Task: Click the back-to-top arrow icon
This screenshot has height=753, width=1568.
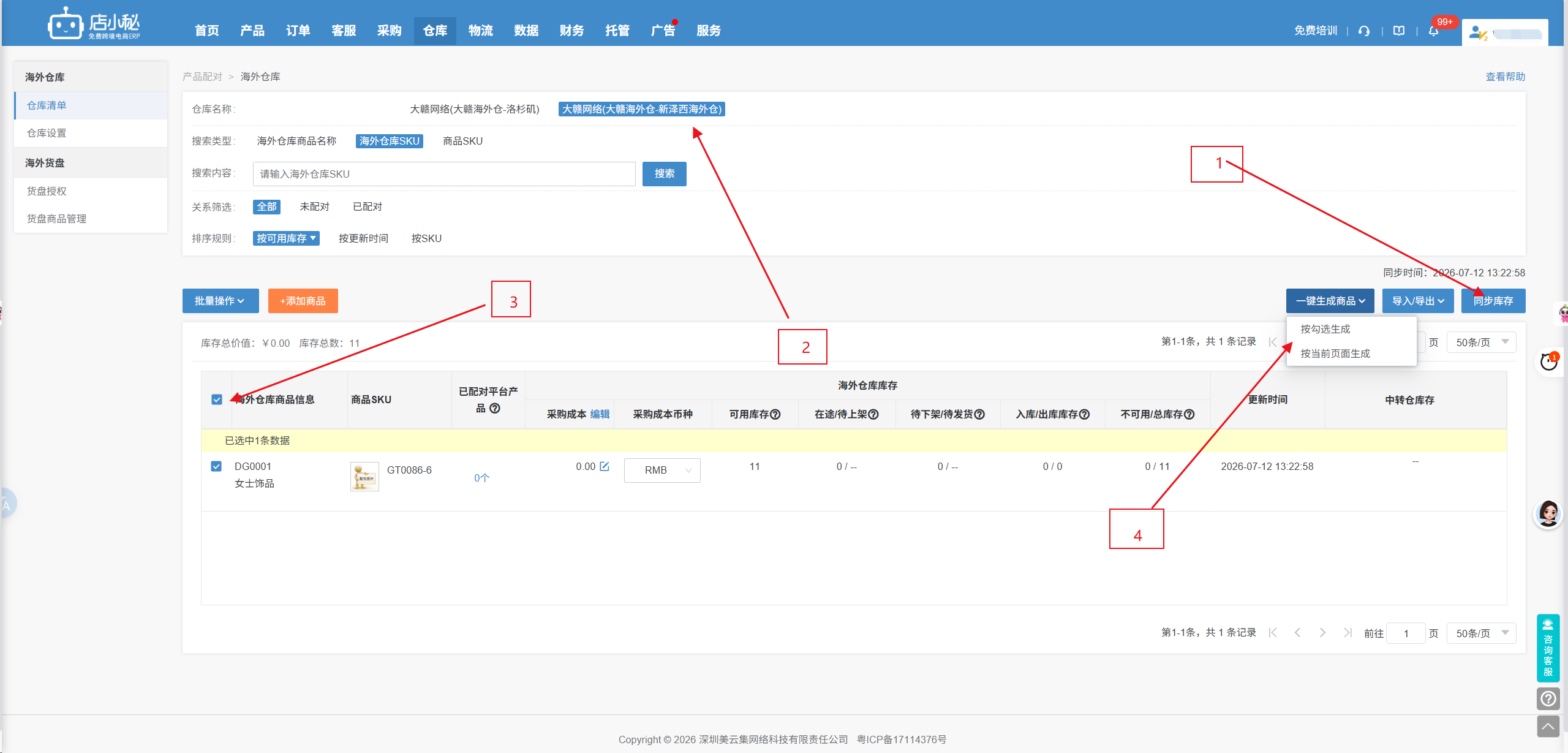Action: click(1548, 727)
